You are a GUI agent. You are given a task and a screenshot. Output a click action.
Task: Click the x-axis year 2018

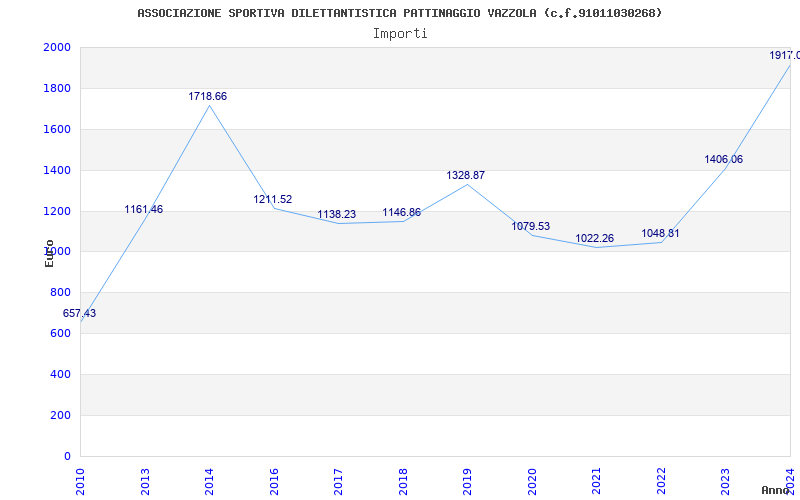coord(403,482)
